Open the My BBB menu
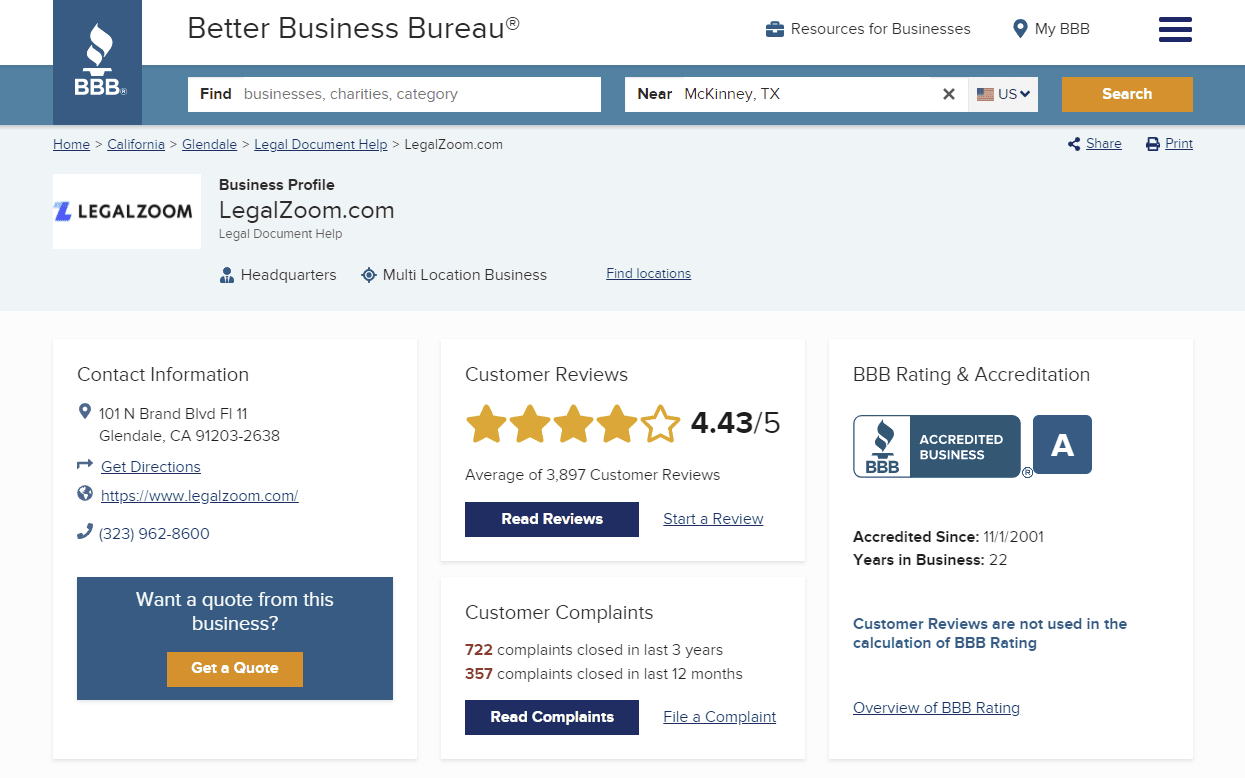The width and height of the screenshot is (1245, 778). pyautogui.click(x=1051, y=29)
